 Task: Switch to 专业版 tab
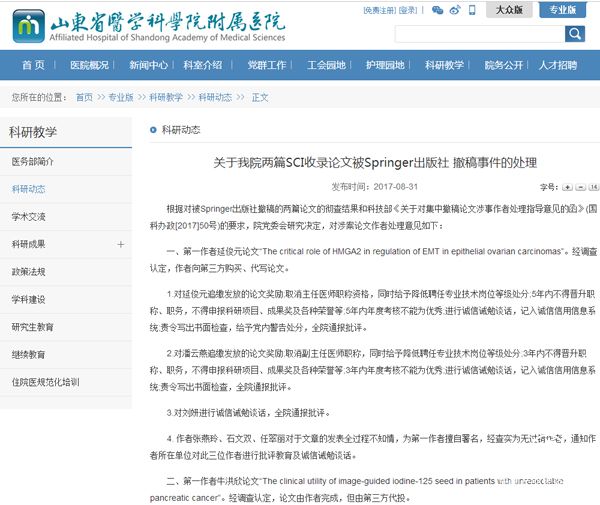[562, 10]
